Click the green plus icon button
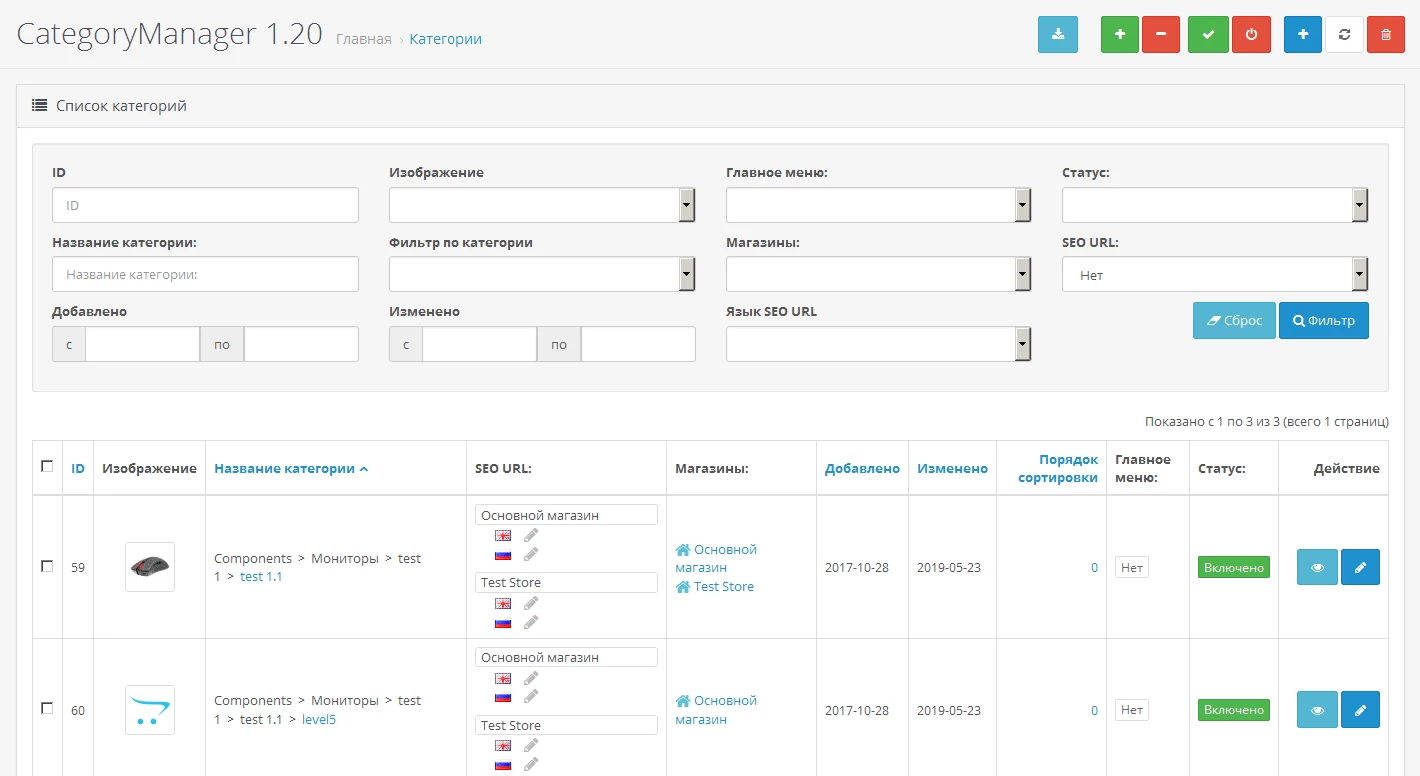 click(x=1120, y=34)
